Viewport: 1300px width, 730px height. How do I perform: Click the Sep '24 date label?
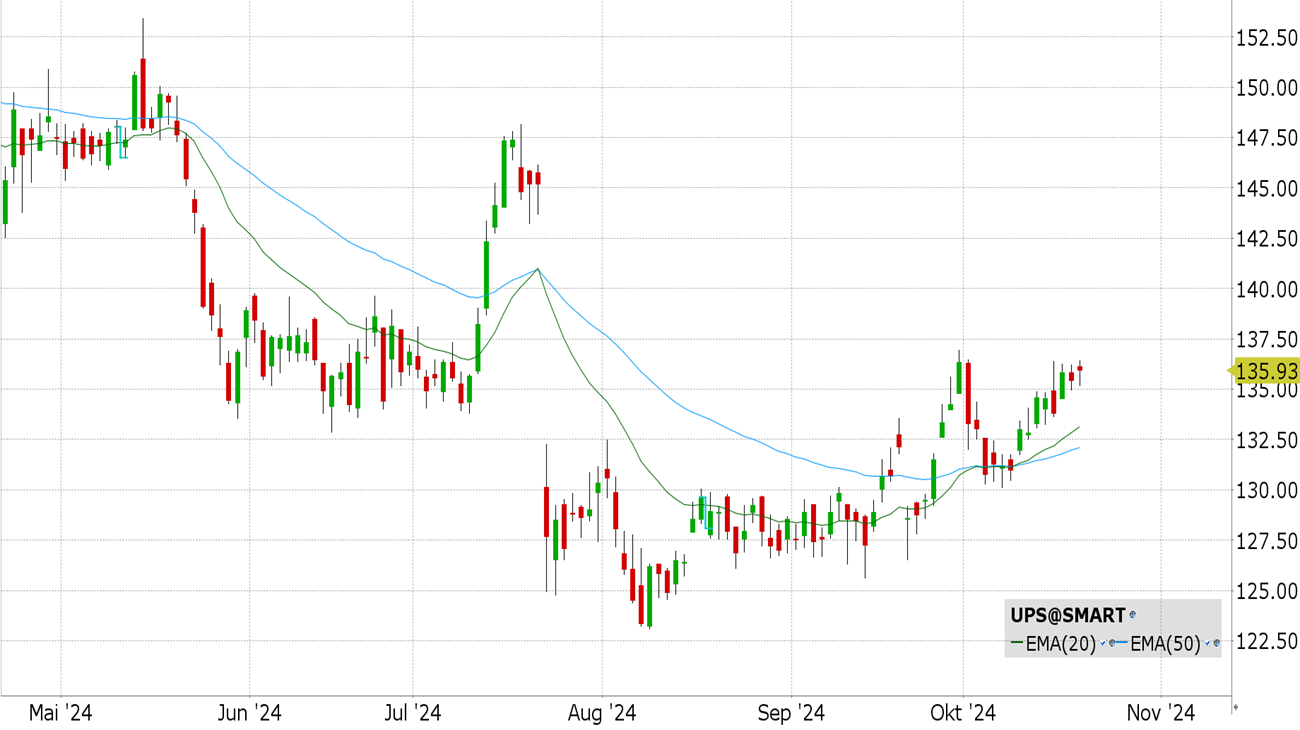pyautogui.click(x=791, y=713)
